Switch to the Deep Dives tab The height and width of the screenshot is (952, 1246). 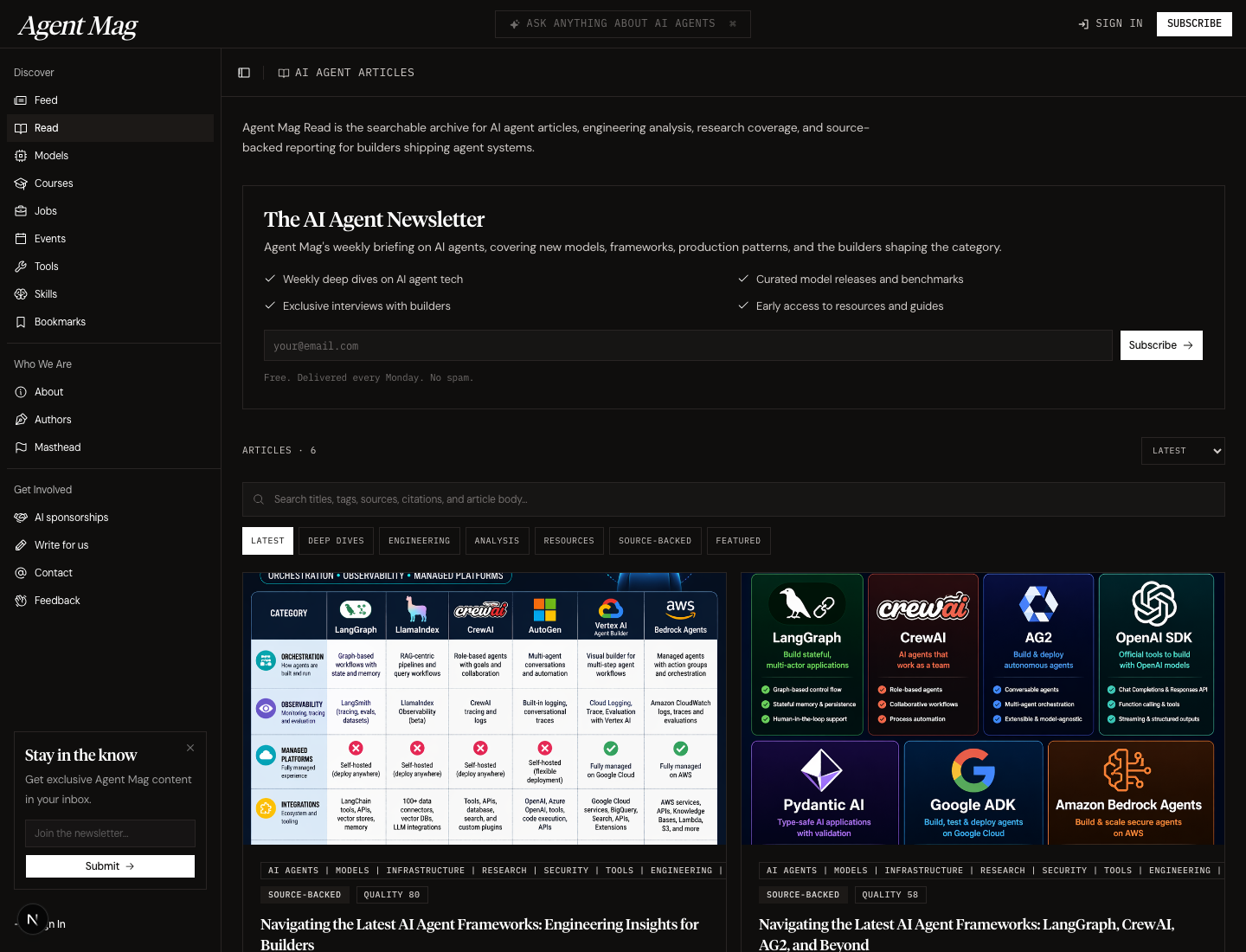point(336,541)
